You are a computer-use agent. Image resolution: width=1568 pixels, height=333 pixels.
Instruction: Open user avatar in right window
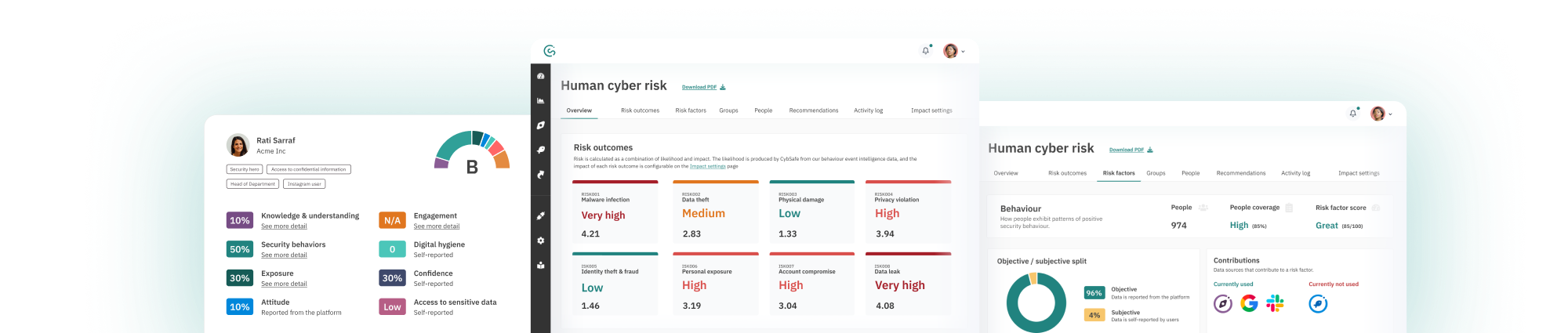pos(1377,114)
